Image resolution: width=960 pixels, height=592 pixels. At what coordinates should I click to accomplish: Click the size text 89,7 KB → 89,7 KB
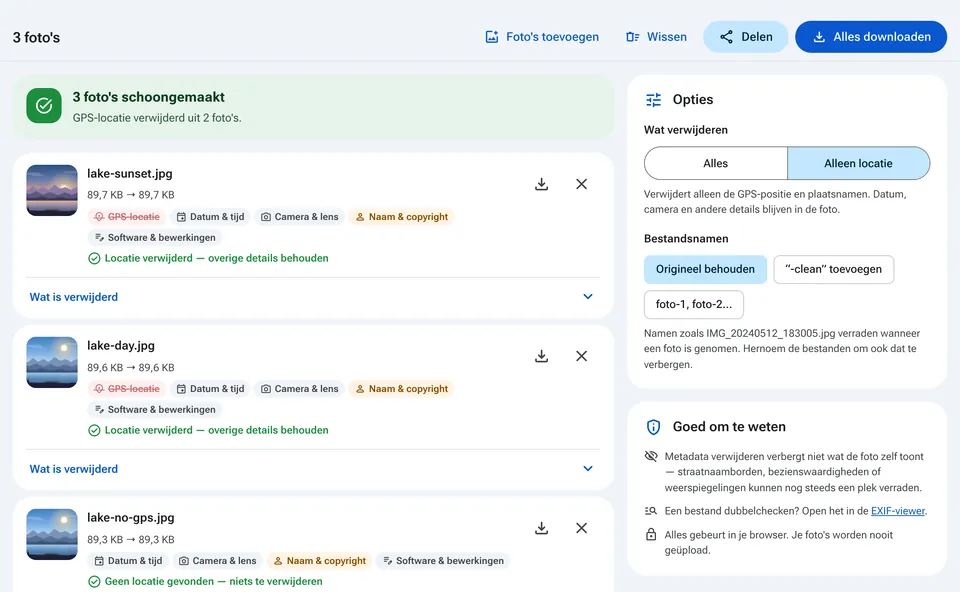pos(130,195)
